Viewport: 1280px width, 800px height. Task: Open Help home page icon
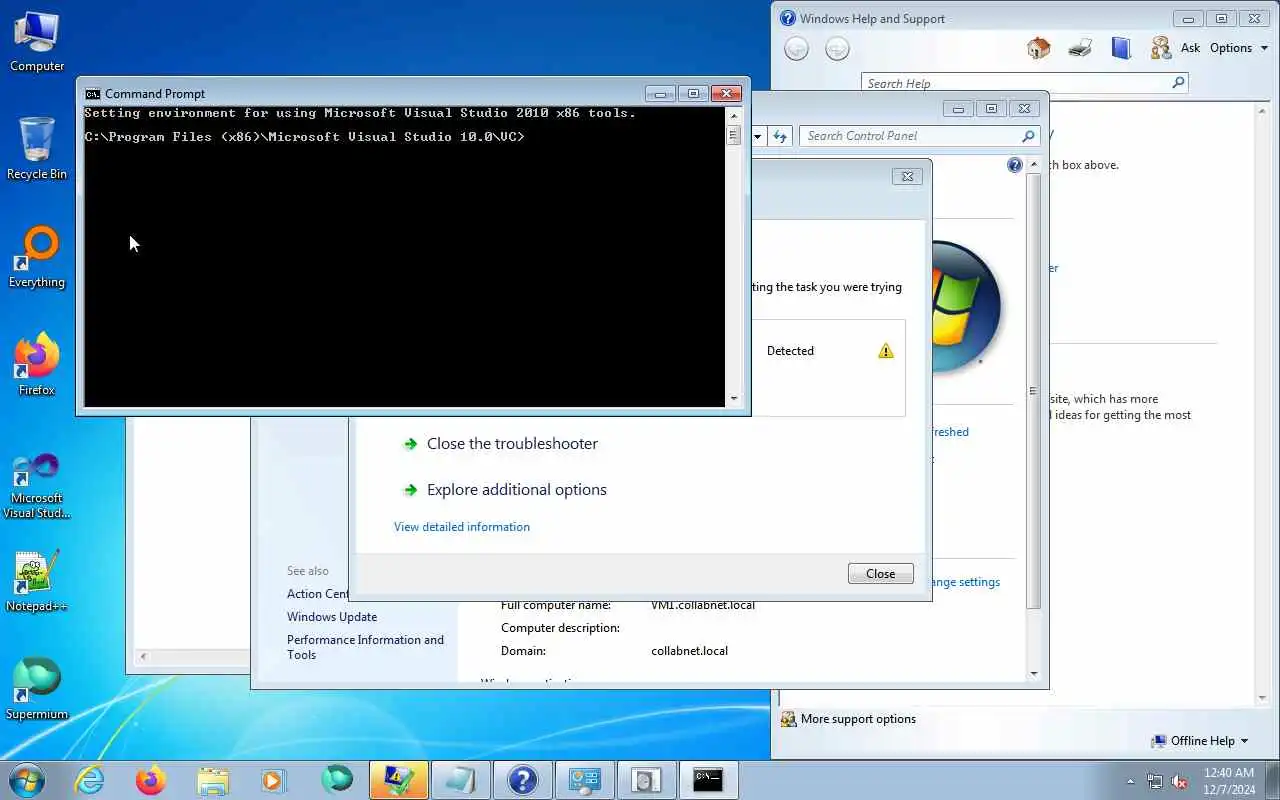pos(1039,47)
